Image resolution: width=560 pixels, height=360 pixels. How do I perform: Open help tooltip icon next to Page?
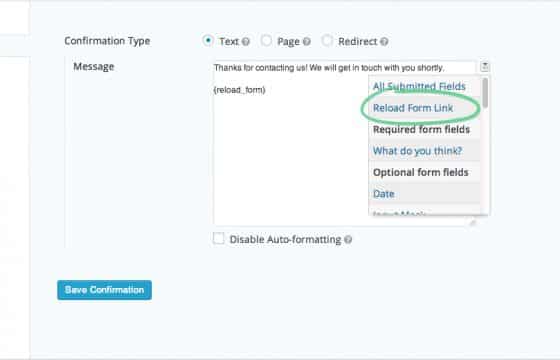tap(306, 42)
